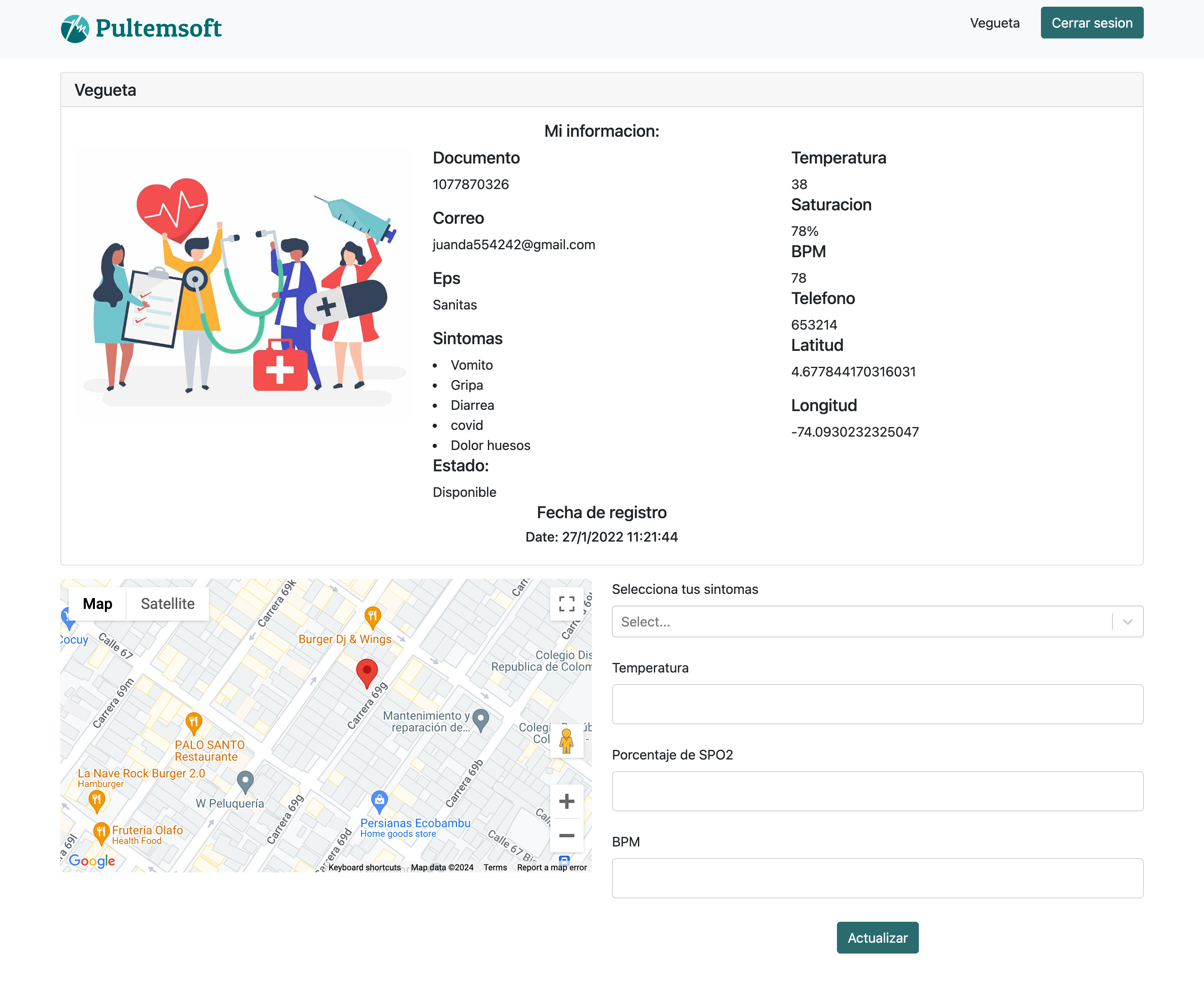Click Persianas Ecobambu shop pin
Viewport: 1204px width, 987px height.
pos(379,802)
